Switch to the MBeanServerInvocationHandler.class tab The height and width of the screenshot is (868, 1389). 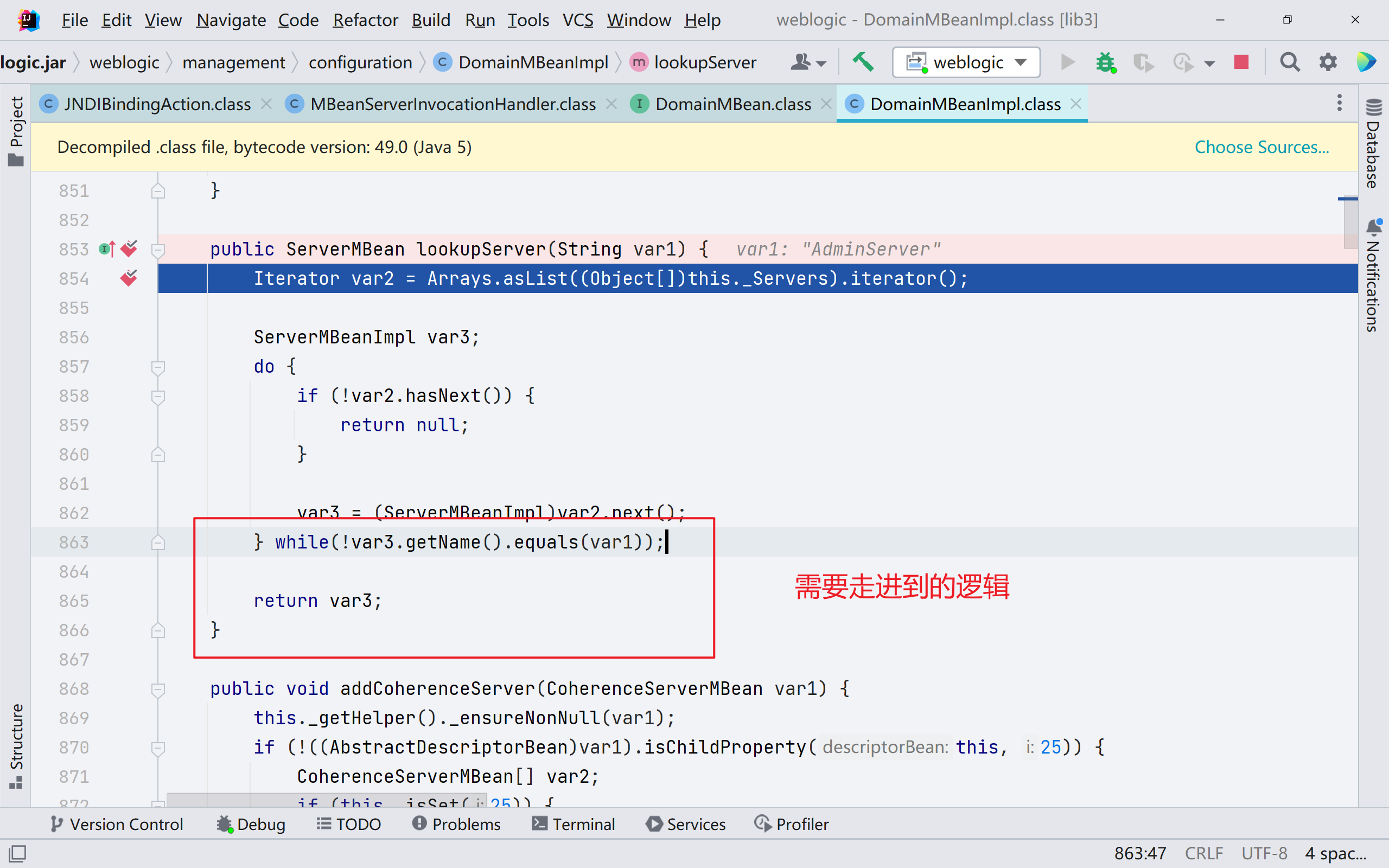coord(453,104)
